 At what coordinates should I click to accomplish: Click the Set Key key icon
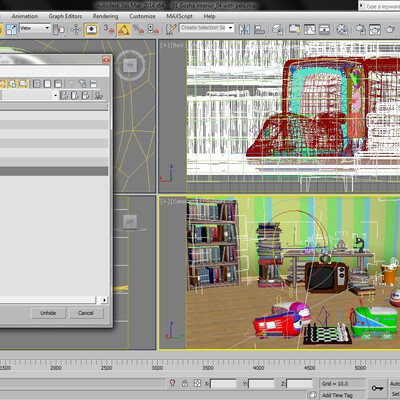point(377,388)
